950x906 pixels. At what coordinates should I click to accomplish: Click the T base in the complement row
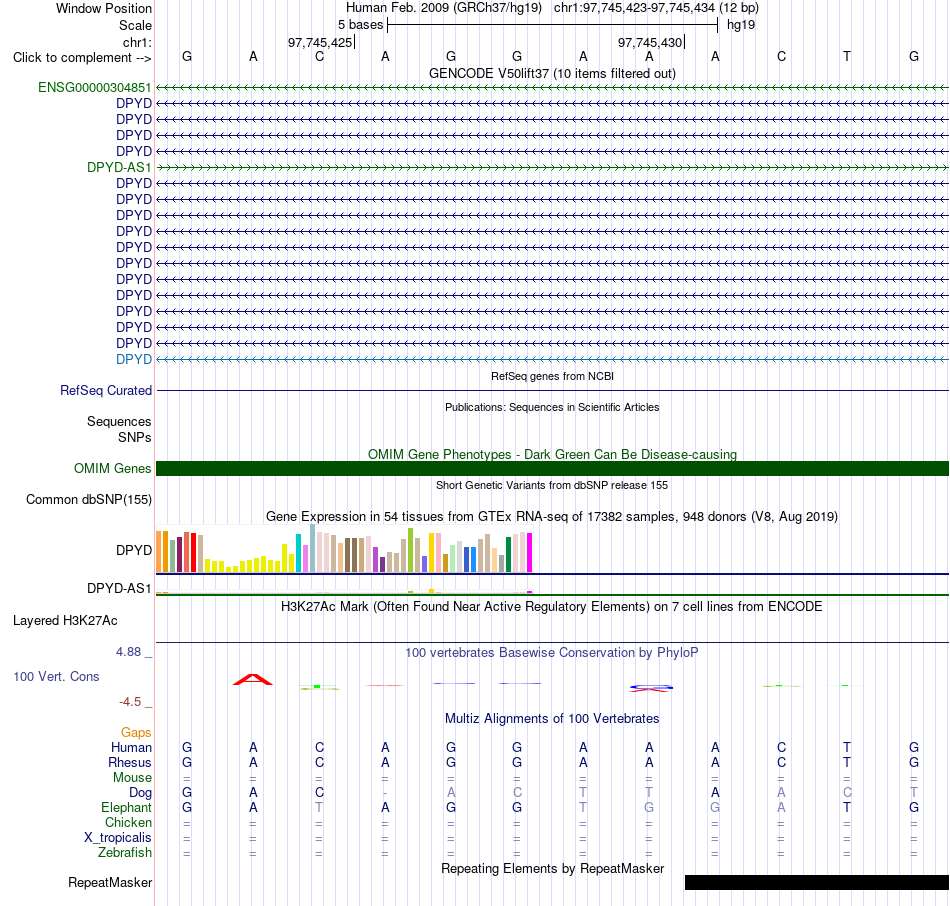coord(847,56)
